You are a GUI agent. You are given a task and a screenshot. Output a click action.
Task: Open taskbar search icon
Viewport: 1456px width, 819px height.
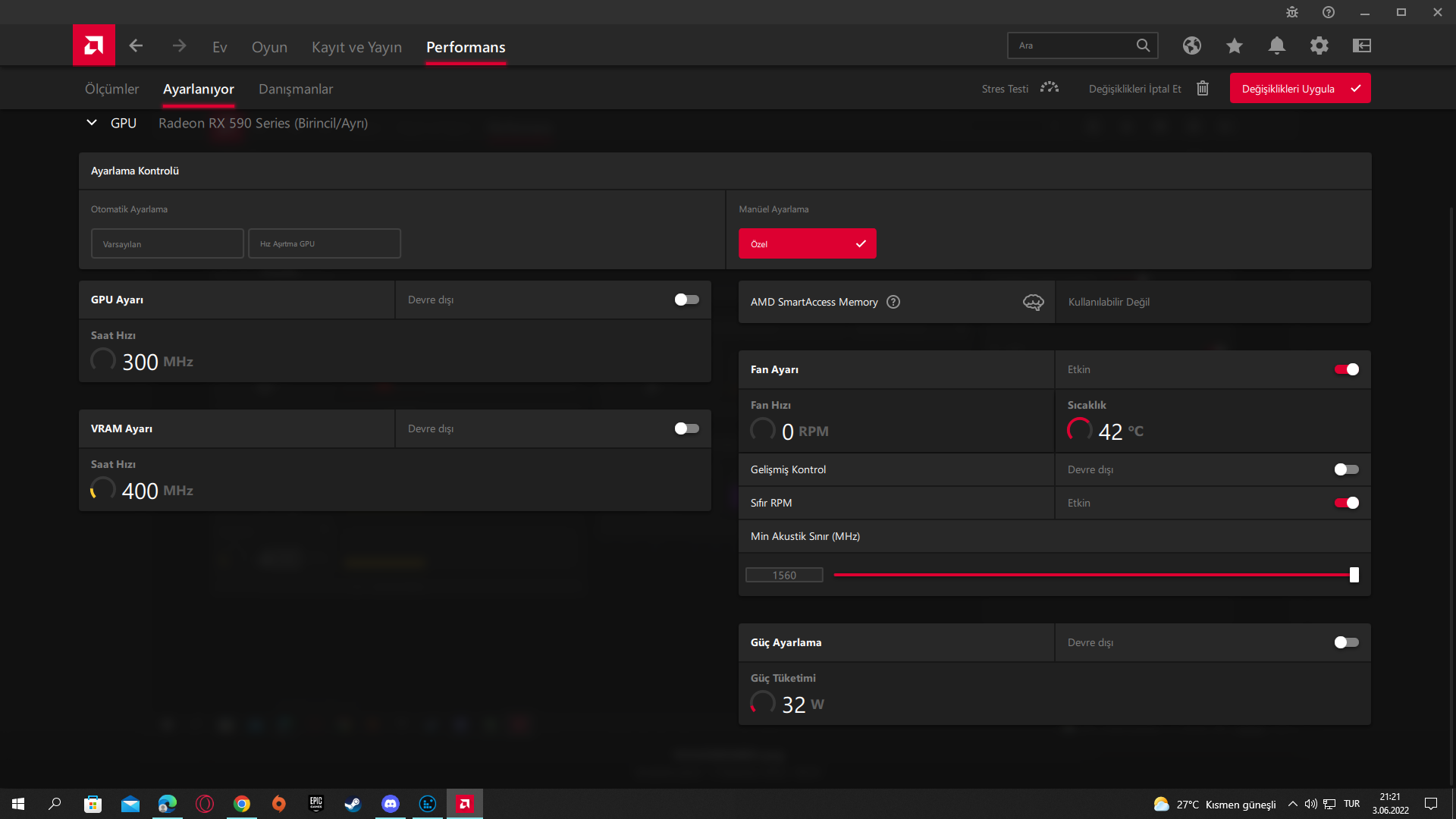point(55,804)
